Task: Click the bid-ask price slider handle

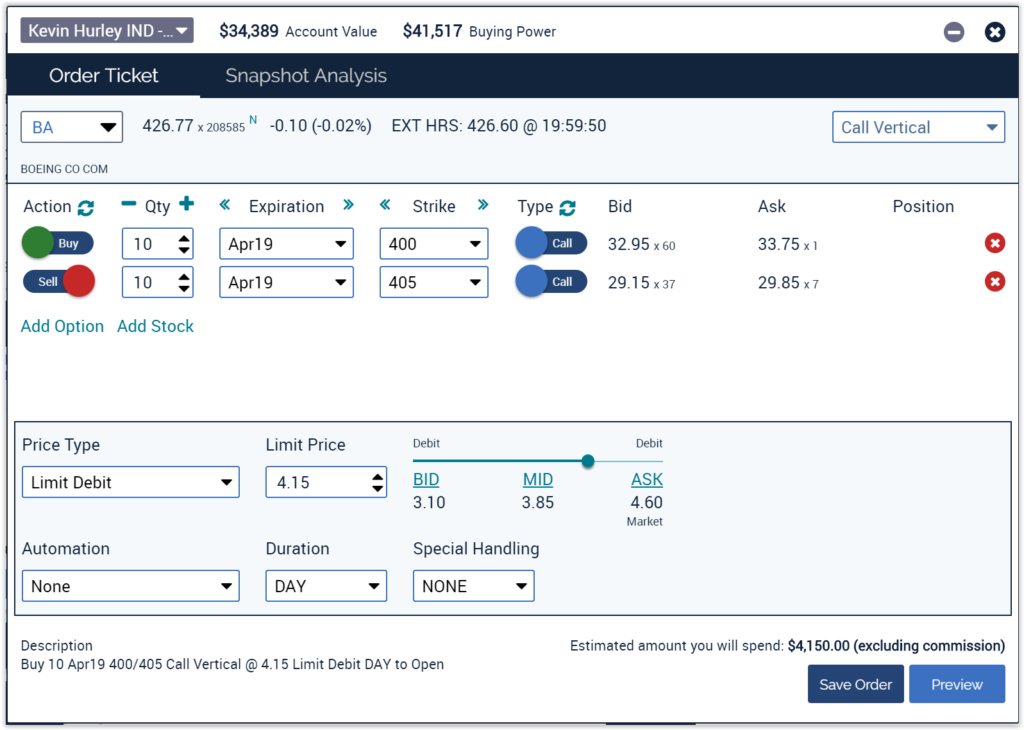Action: coord(588,461)
